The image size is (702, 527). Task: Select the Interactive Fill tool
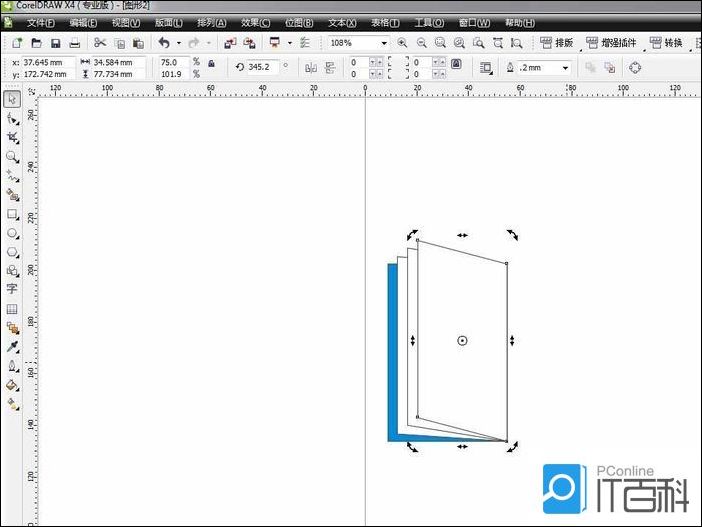click(12, 404)
